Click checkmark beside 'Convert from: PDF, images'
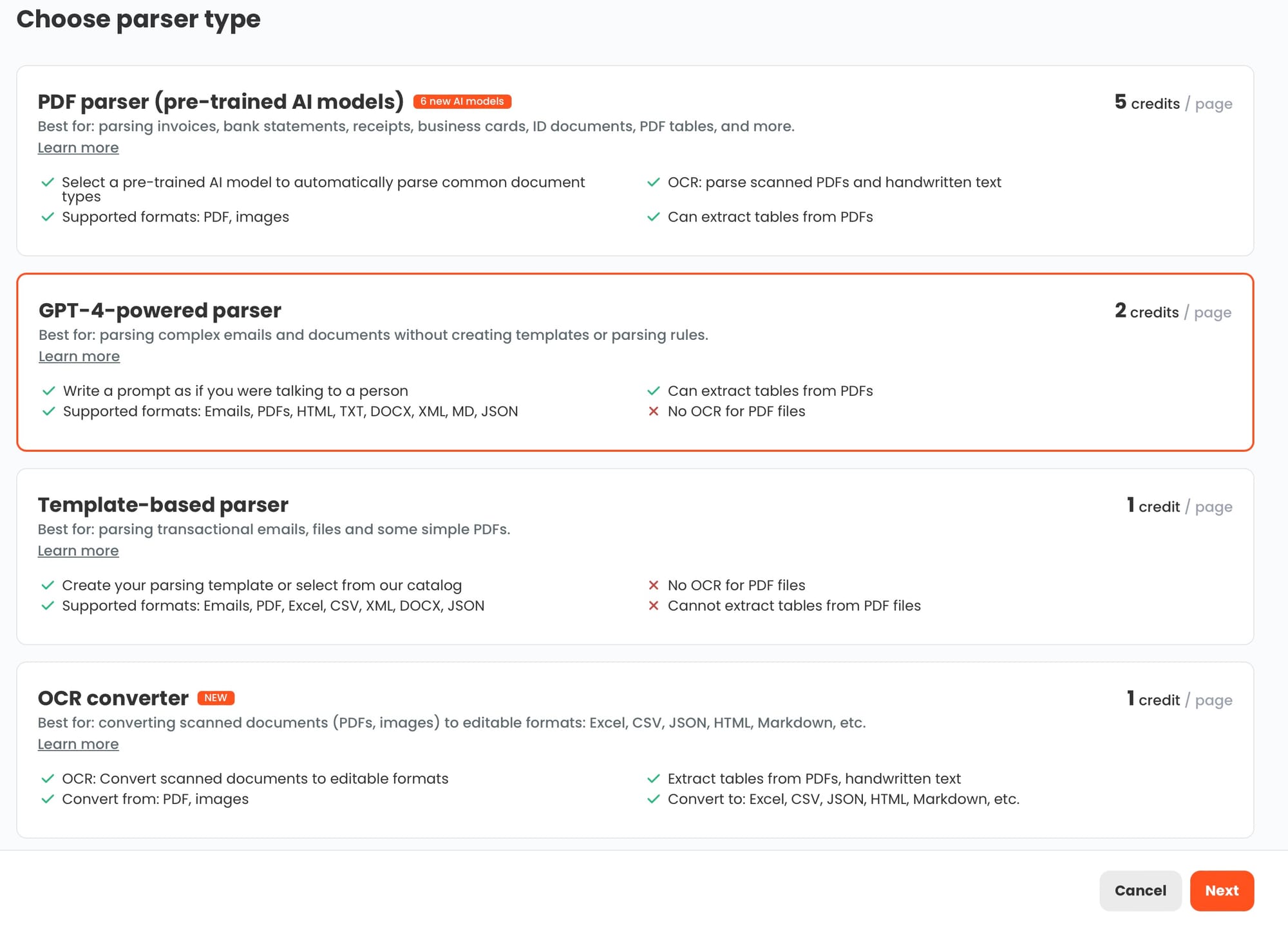 pos(47,799)
